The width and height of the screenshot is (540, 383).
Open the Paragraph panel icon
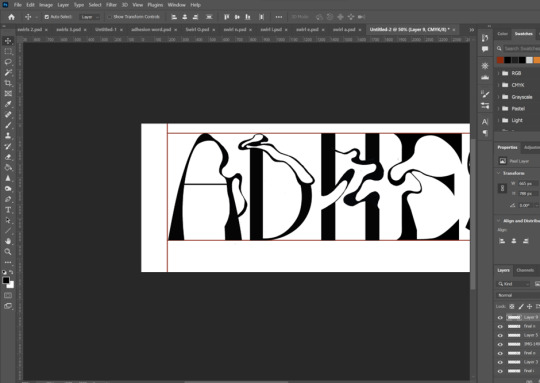tap(485, 133)
